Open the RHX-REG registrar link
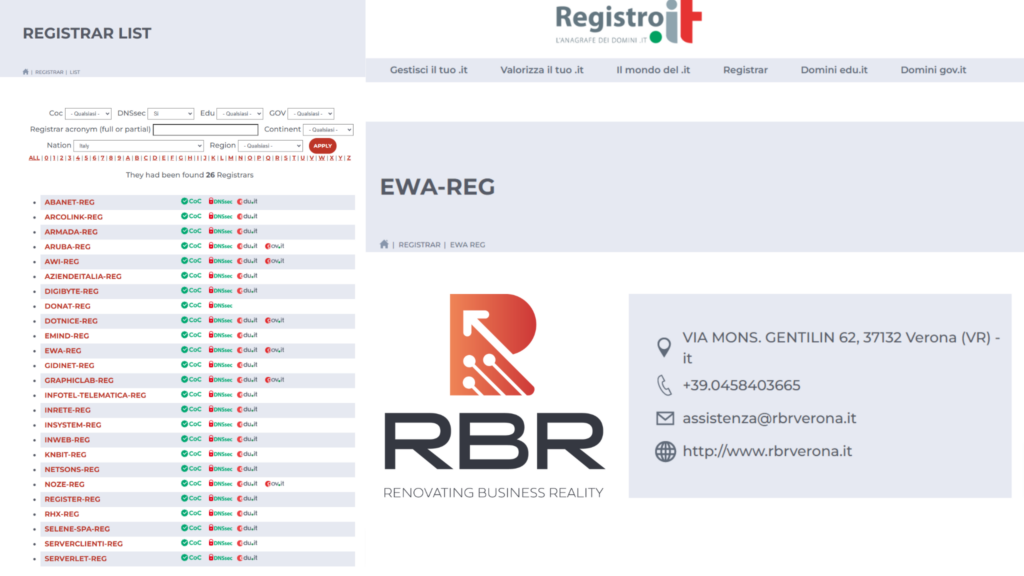1024x576 pixels. (x=61, y=514)
